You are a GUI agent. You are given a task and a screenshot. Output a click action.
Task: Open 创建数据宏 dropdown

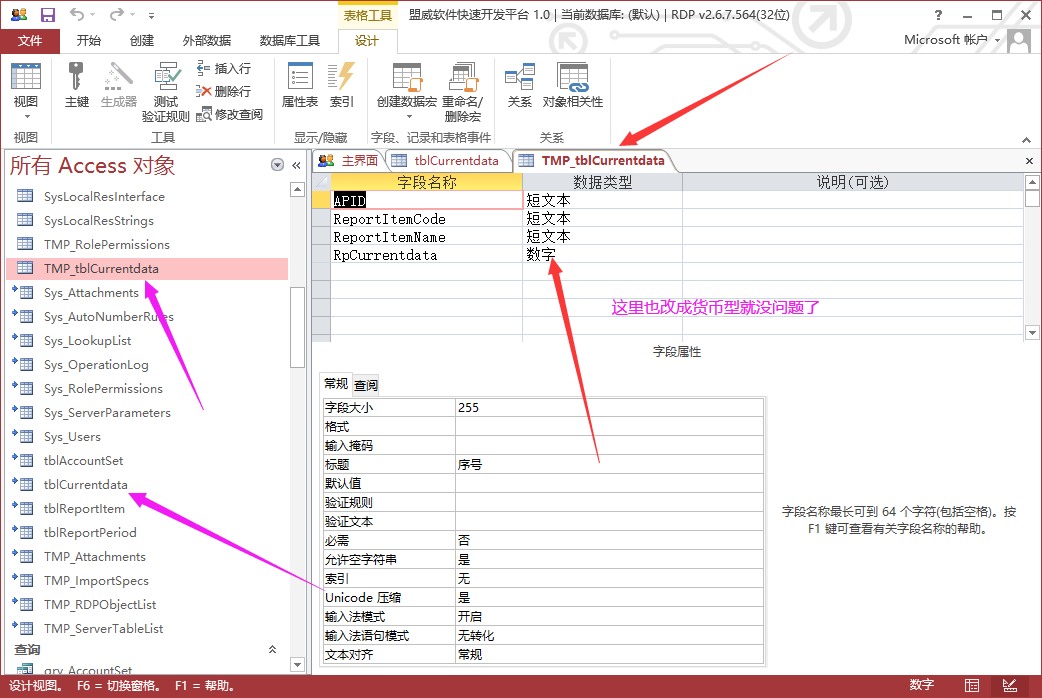point(407,92)
